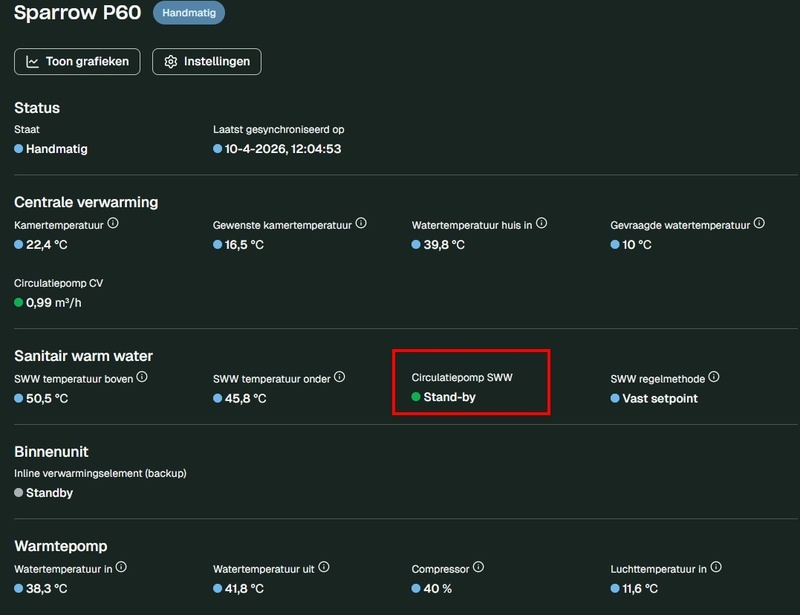This screenshot has width=800, height=615.
Task: Select the Inline verwarmingselement Standby status
Action: tap(49, 493)
